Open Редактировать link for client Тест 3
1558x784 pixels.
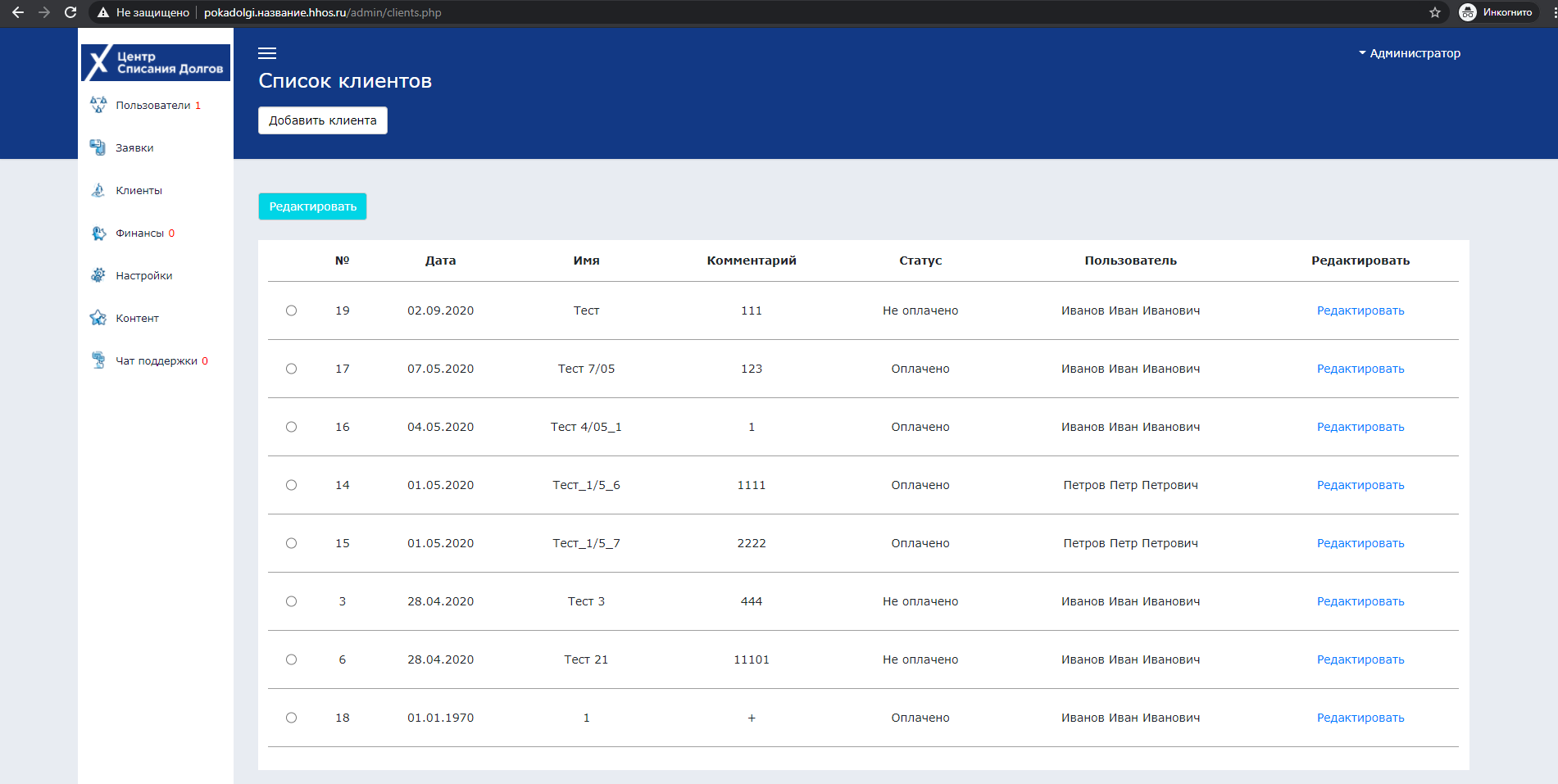[x=1360, y=601]
